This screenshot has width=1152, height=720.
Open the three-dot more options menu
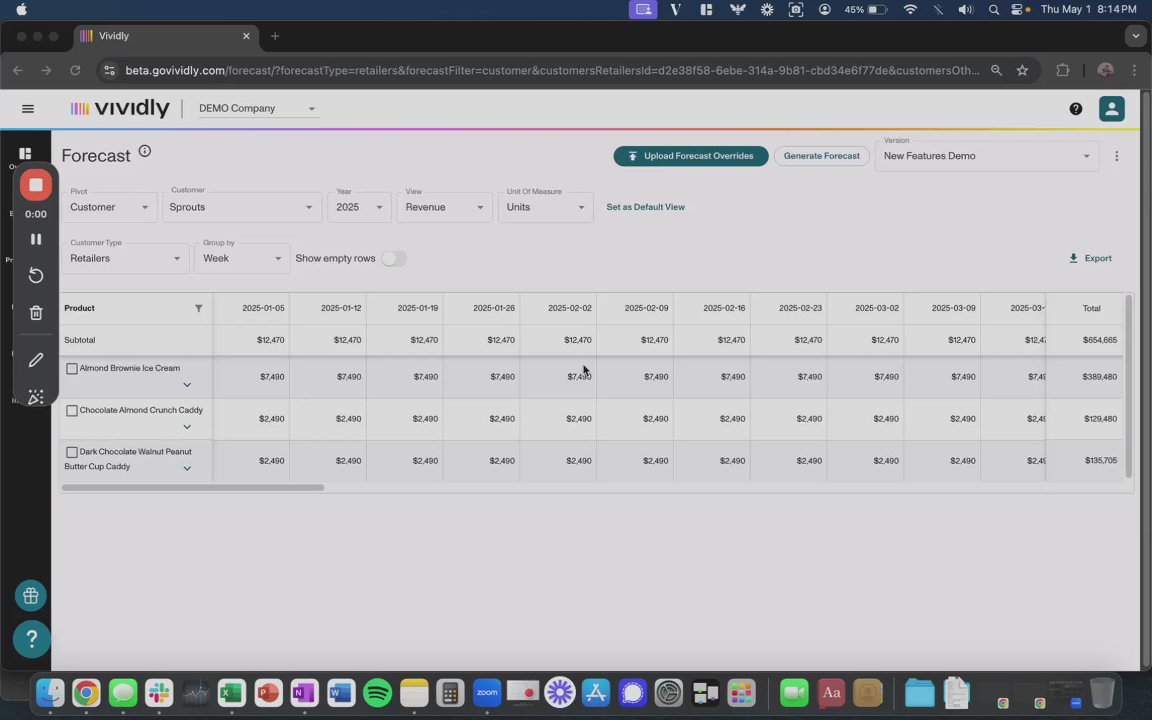point(1117,156)
